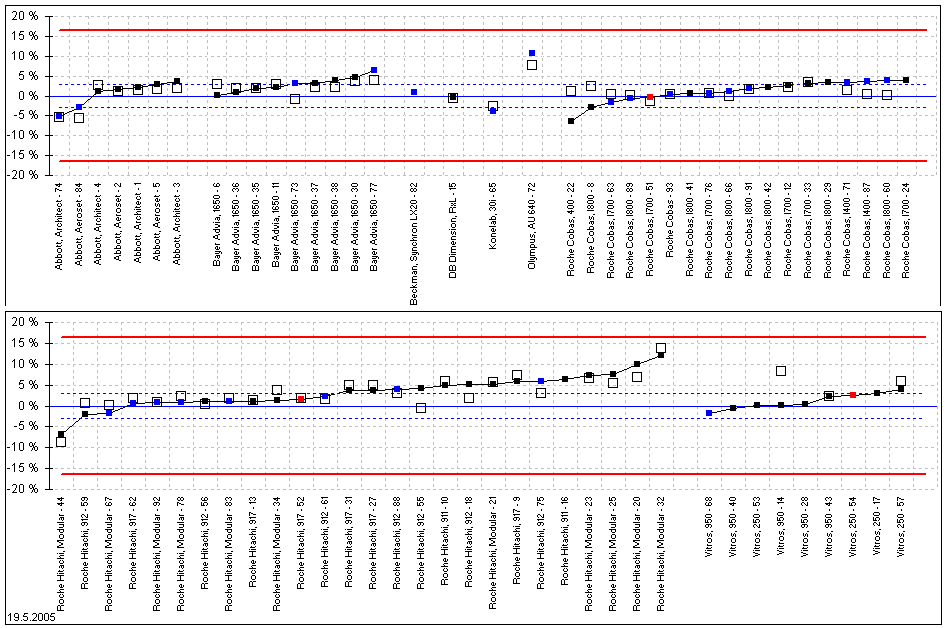
Task: Click the 'Bayer Advia, 1650 - 36' label
Action: [x=236, y=226]
